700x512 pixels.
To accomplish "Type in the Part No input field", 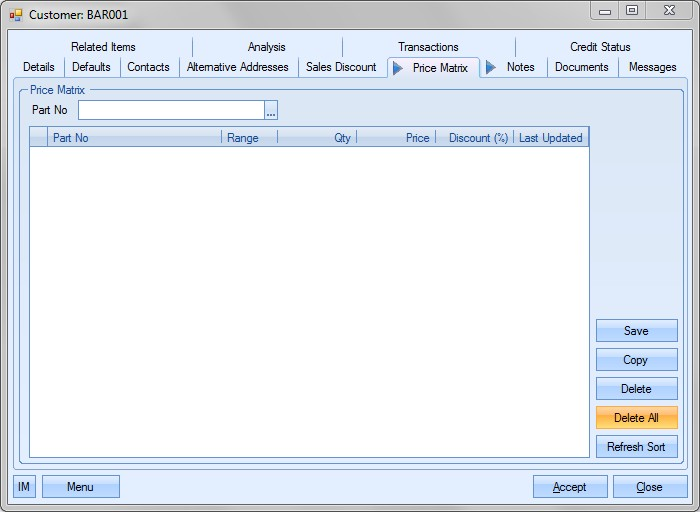I will (x=171, y=110).
